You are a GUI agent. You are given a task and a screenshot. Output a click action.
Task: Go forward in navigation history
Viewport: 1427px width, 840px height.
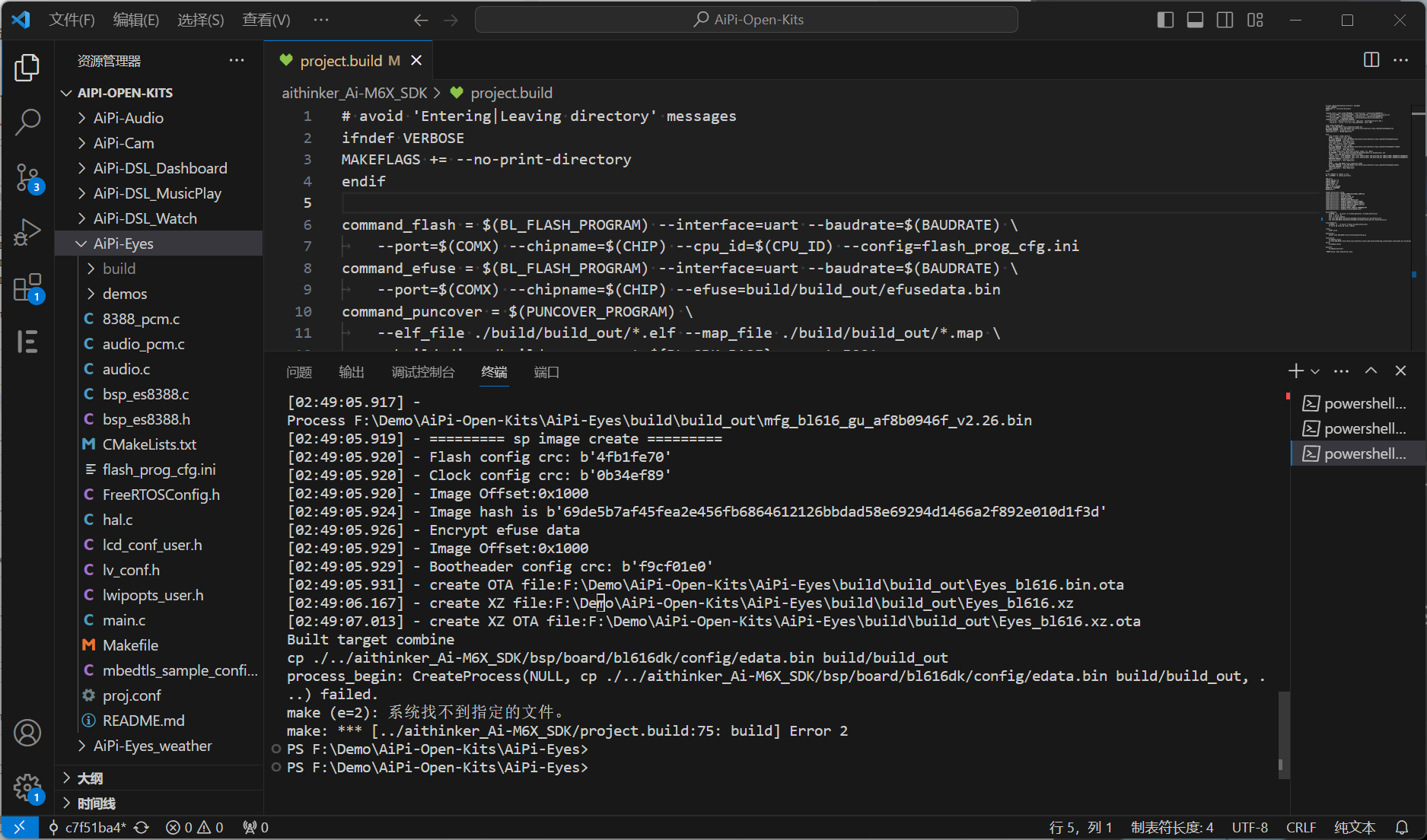pos(451,21)
